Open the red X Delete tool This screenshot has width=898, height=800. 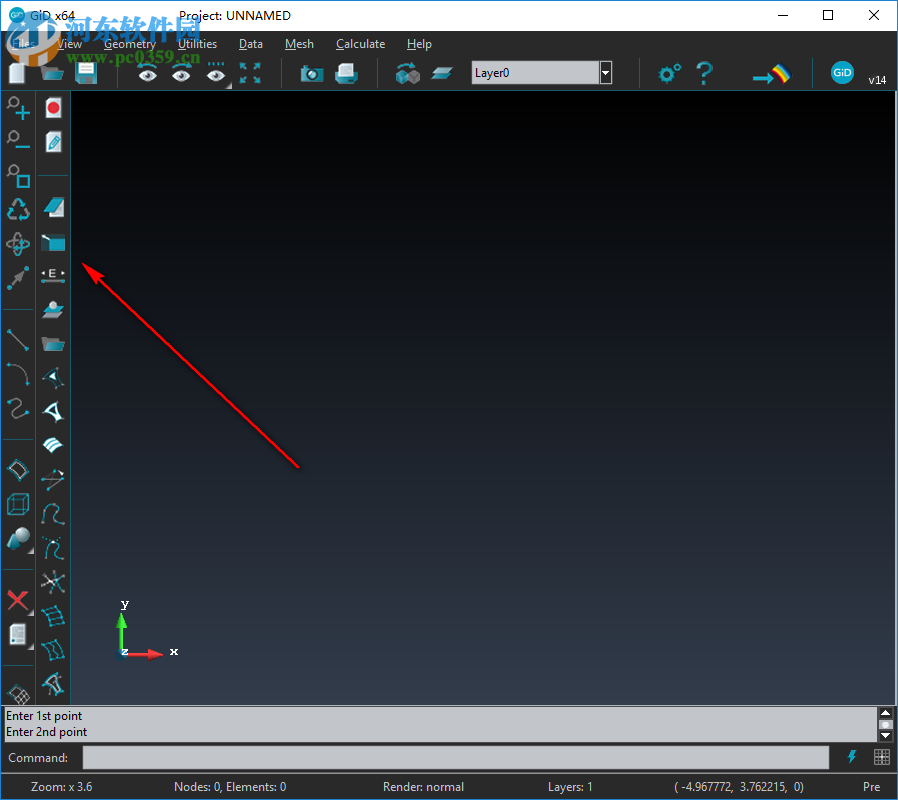18,600
